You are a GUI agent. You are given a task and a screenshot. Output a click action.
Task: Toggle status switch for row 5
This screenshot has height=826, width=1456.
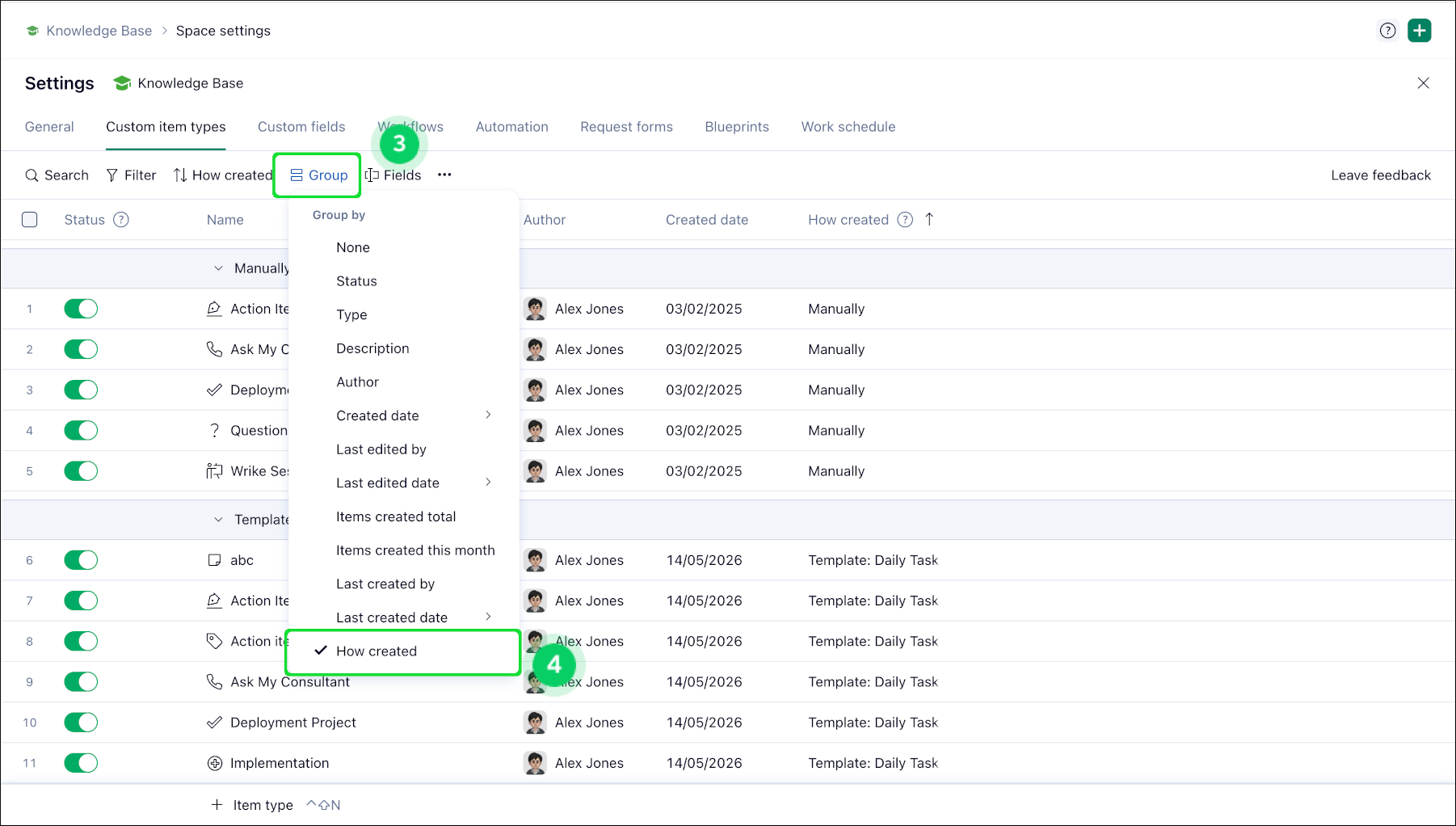pos(81,471)
